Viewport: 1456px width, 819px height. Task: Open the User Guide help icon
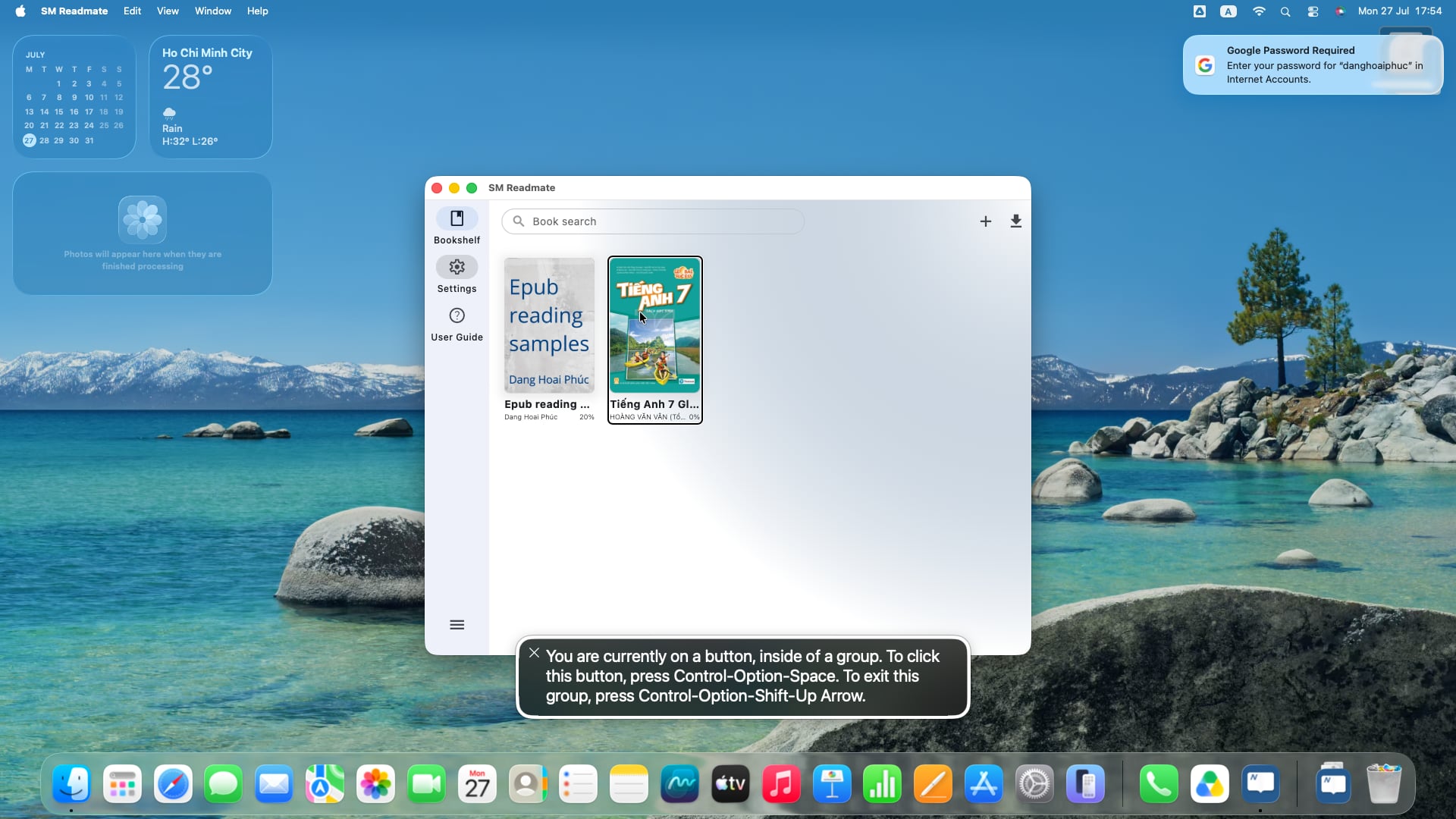point(457,315)
